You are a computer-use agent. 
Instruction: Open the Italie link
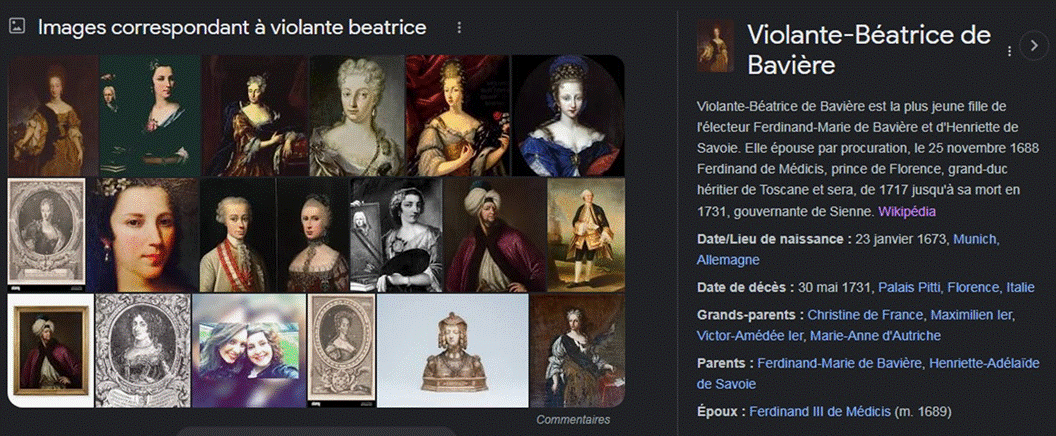pos(1020,288)
